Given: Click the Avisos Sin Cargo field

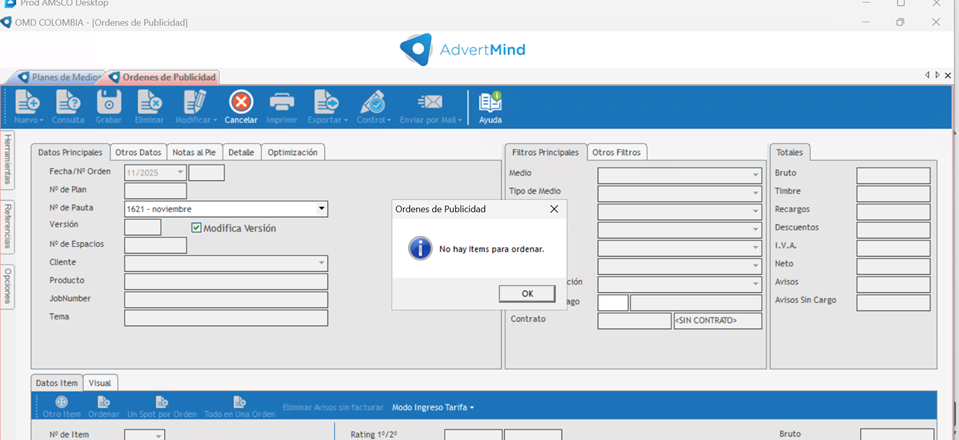Looking at the screenshot, I should tap(893, 303).
